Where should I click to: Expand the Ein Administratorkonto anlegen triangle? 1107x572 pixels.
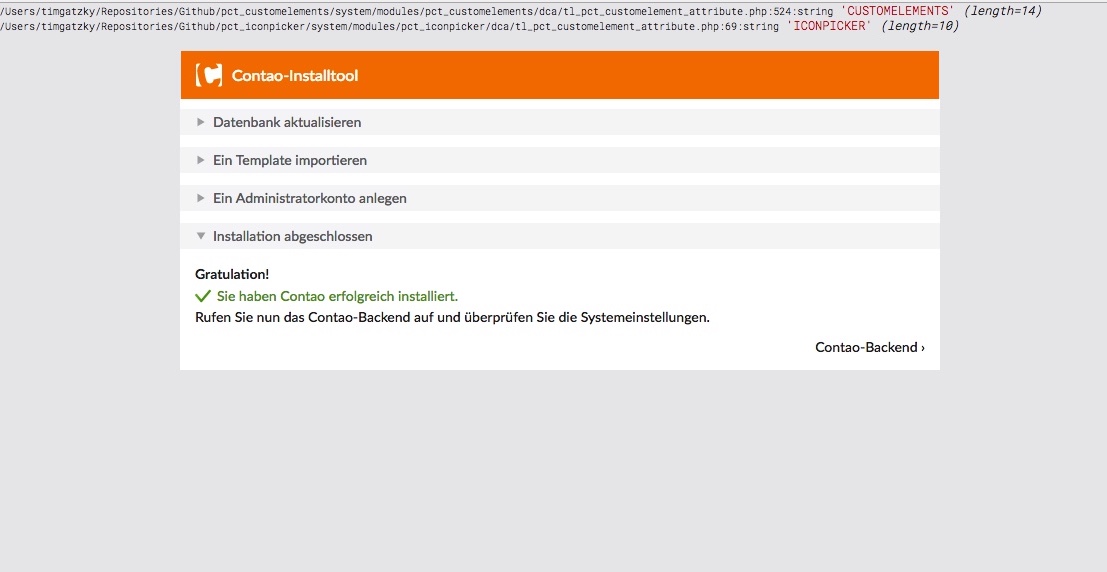[x=201, y=198]
